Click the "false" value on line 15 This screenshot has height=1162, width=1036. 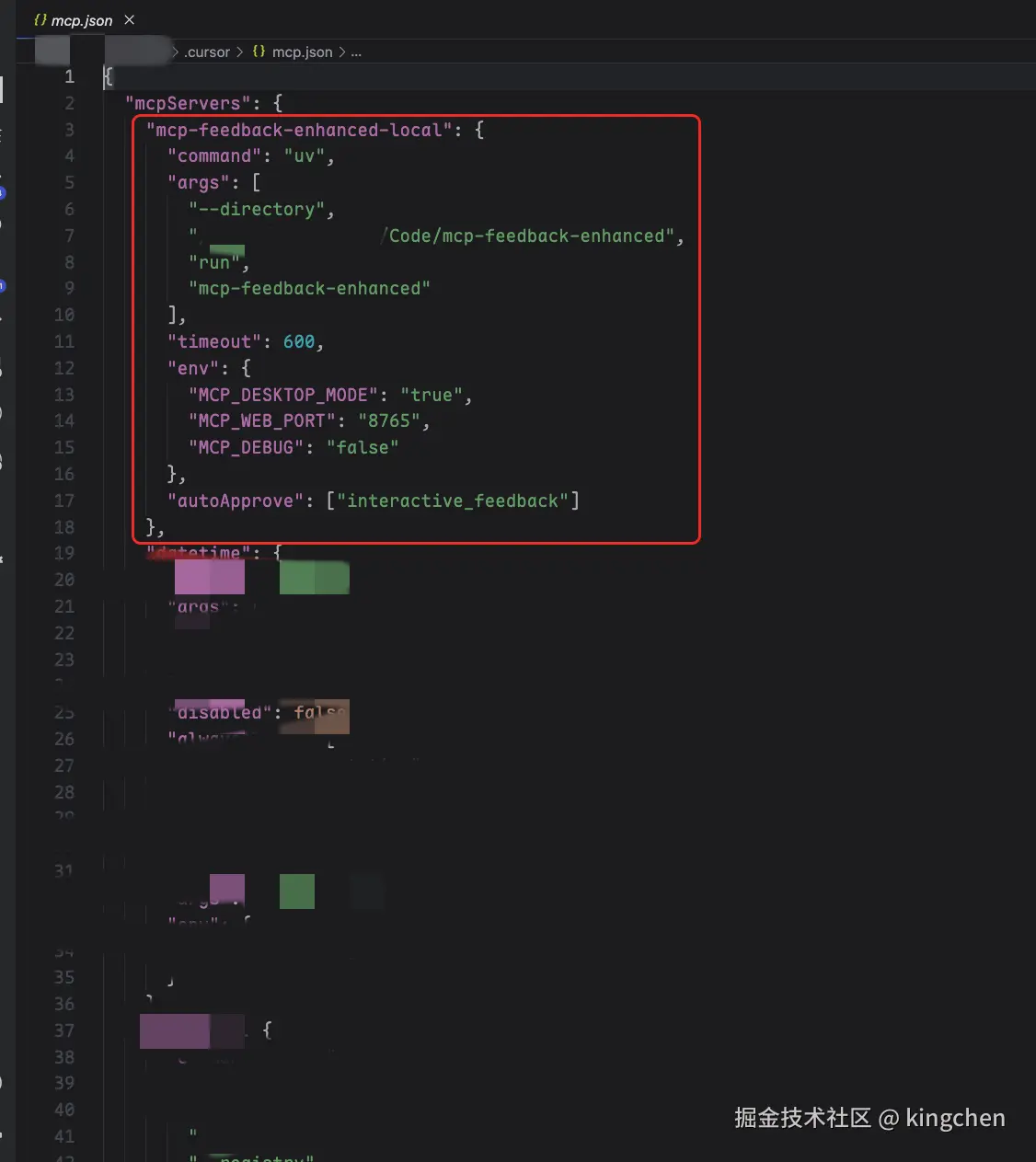point(363,448)
